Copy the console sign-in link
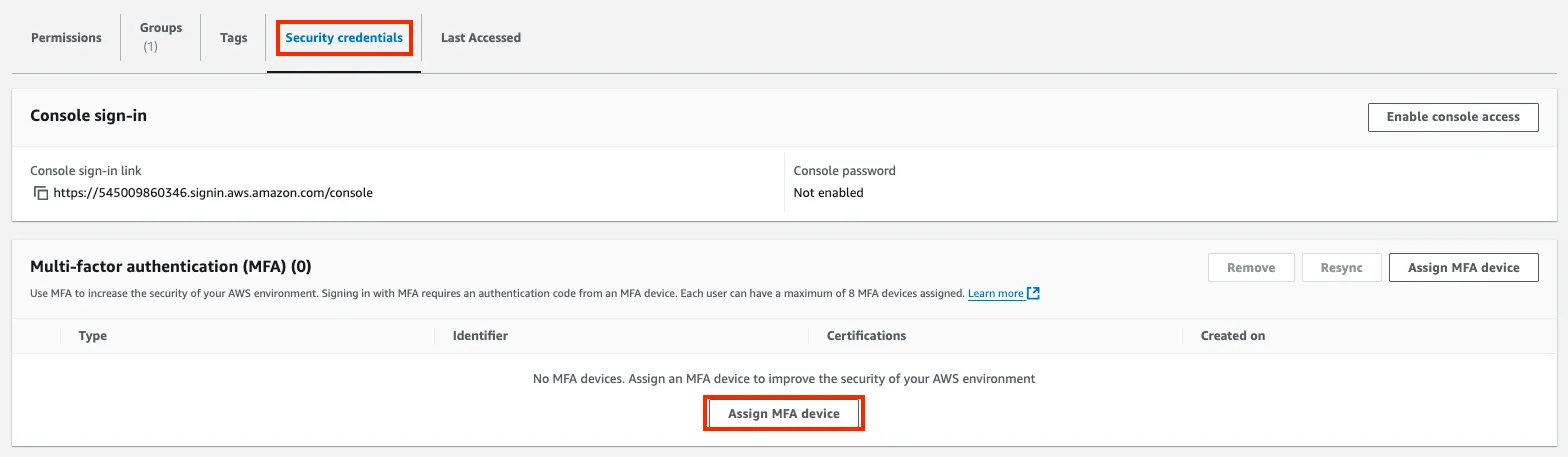The height and width of the screenshot is (457, 1568). pos(41,193)
